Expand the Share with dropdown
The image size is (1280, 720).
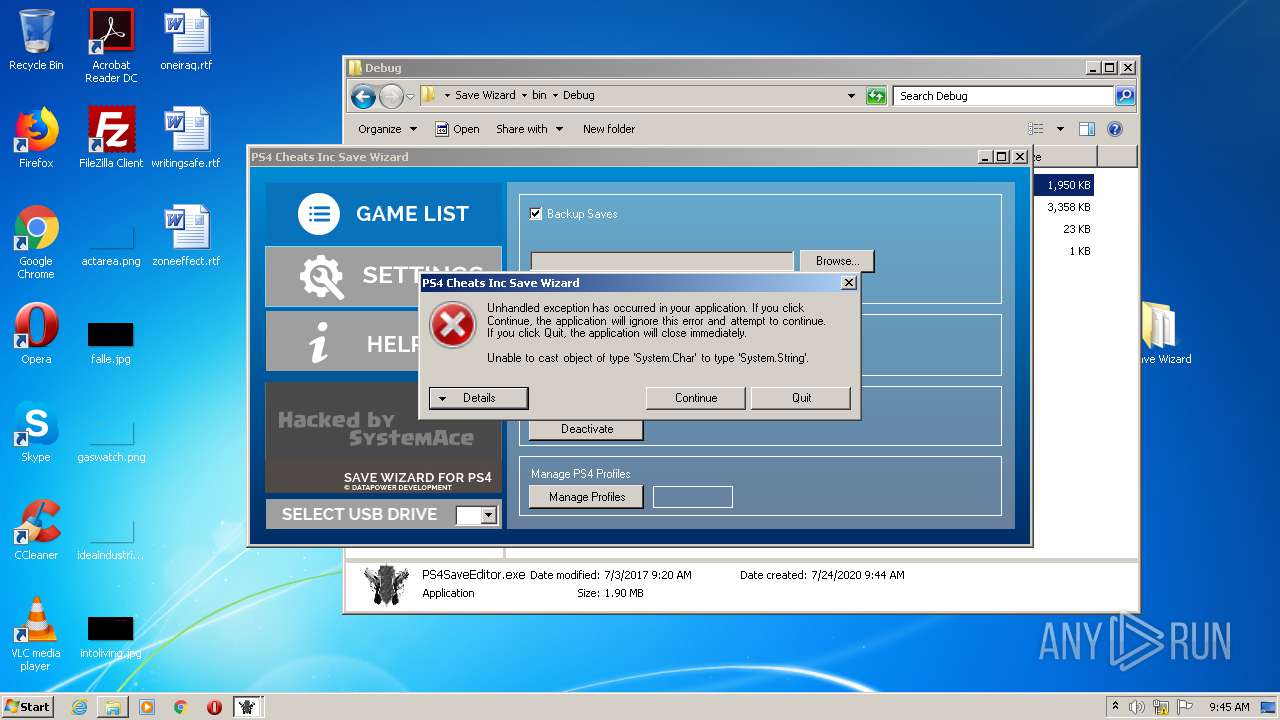tap(530, 129)
